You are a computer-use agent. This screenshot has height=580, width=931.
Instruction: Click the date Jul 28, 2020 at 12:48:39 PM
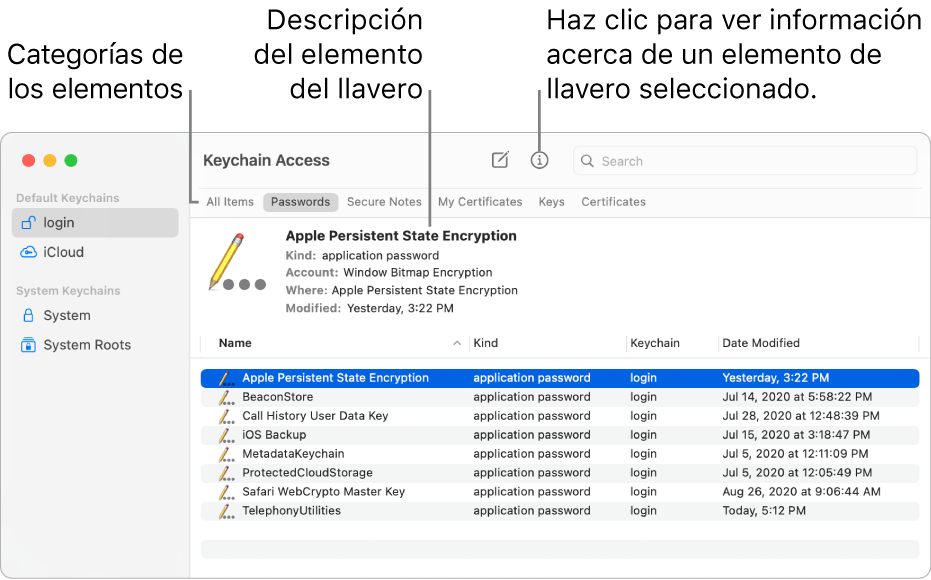pyautogui.click(x=801, y=416)
